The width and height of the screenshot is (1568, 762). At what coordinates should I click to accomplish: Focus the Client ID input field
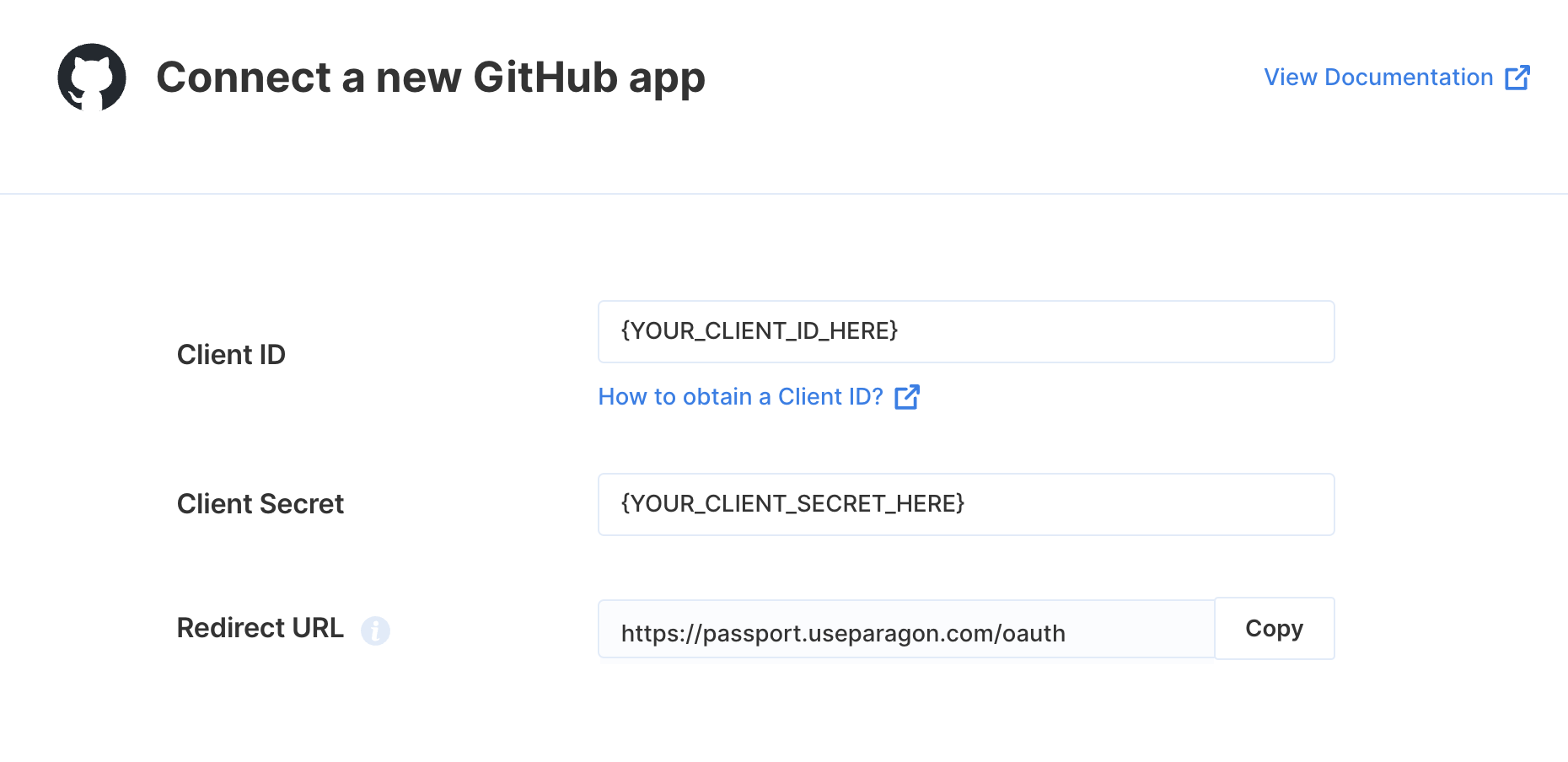pyautogui.click(x=966, y=332)
